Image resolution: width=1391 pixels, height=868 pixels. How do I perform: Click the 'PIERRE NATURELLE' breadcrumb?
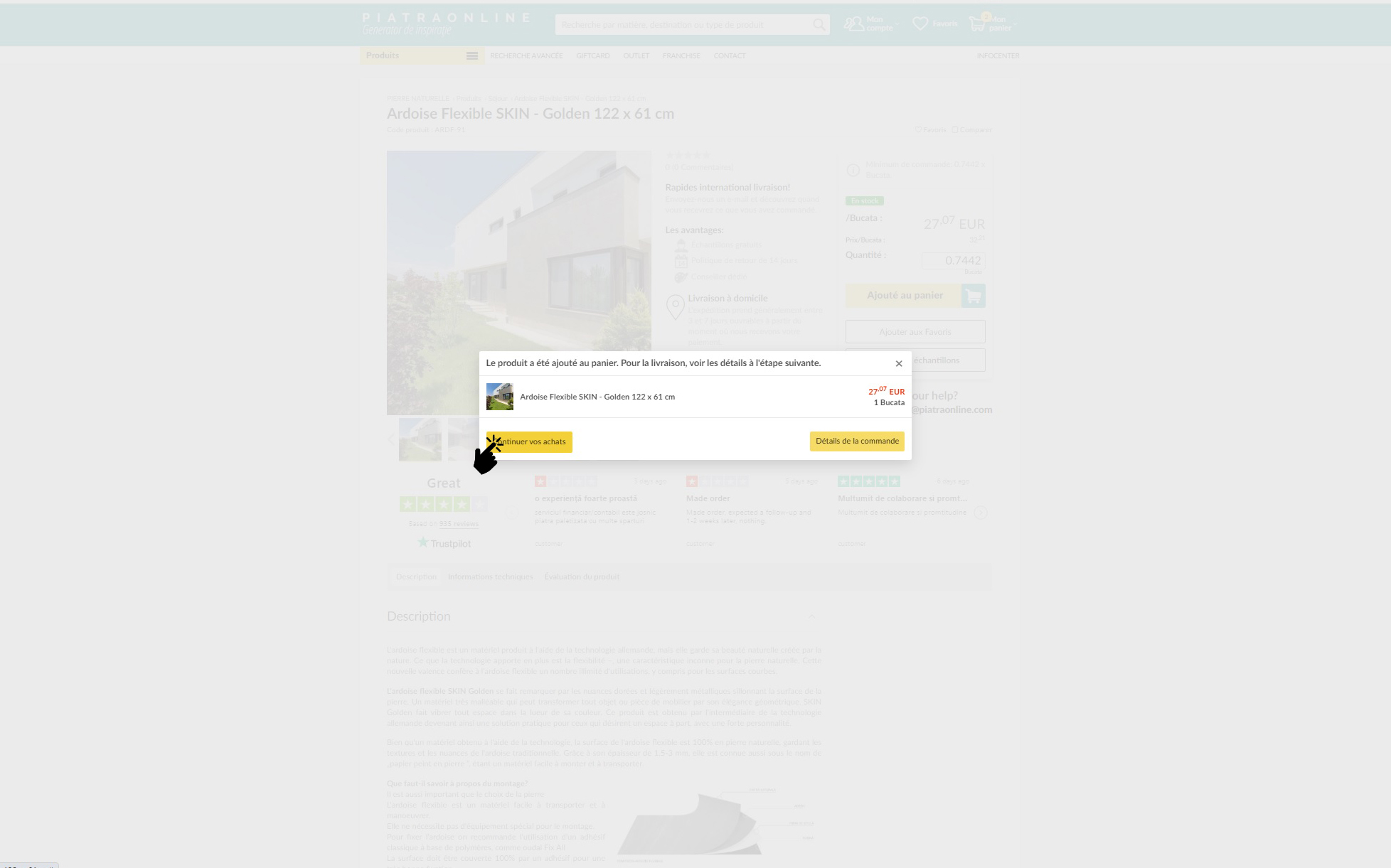pyautogui.click(x=418, y=99)
